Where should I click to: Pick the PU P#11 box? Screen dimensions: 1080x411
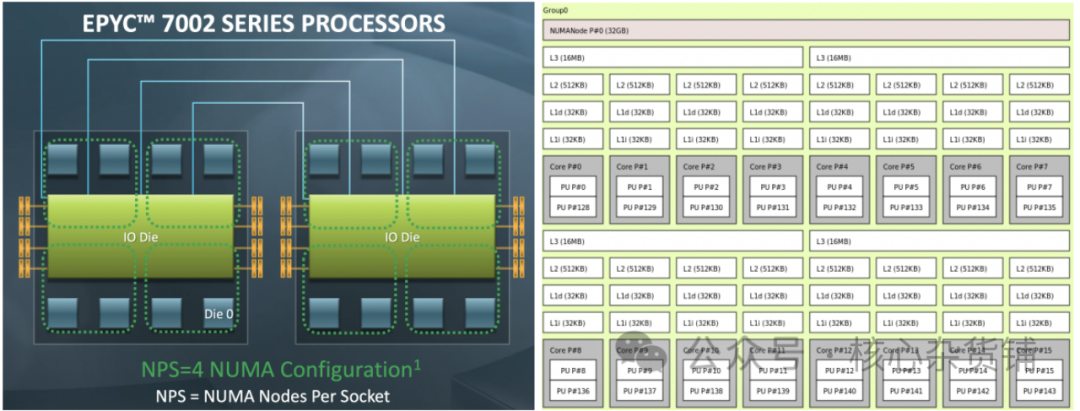pyautogui.click(x=773, y=370)
